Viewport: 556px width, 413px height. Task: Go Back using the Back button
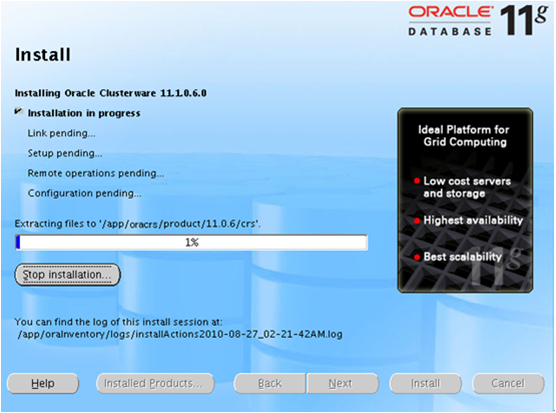pyautogui.click(x=269, y=383)
